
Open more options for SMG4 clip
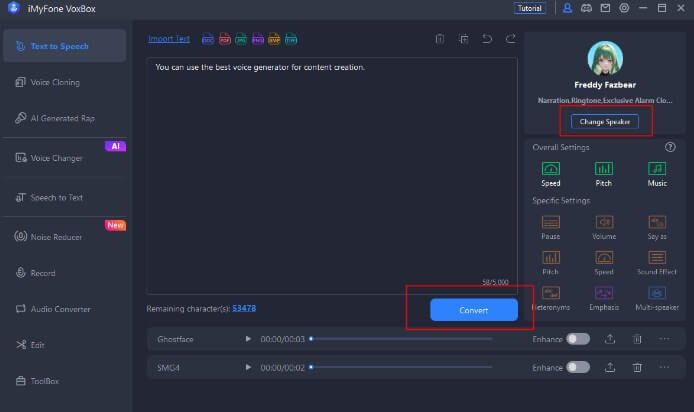tap(664, 367)
